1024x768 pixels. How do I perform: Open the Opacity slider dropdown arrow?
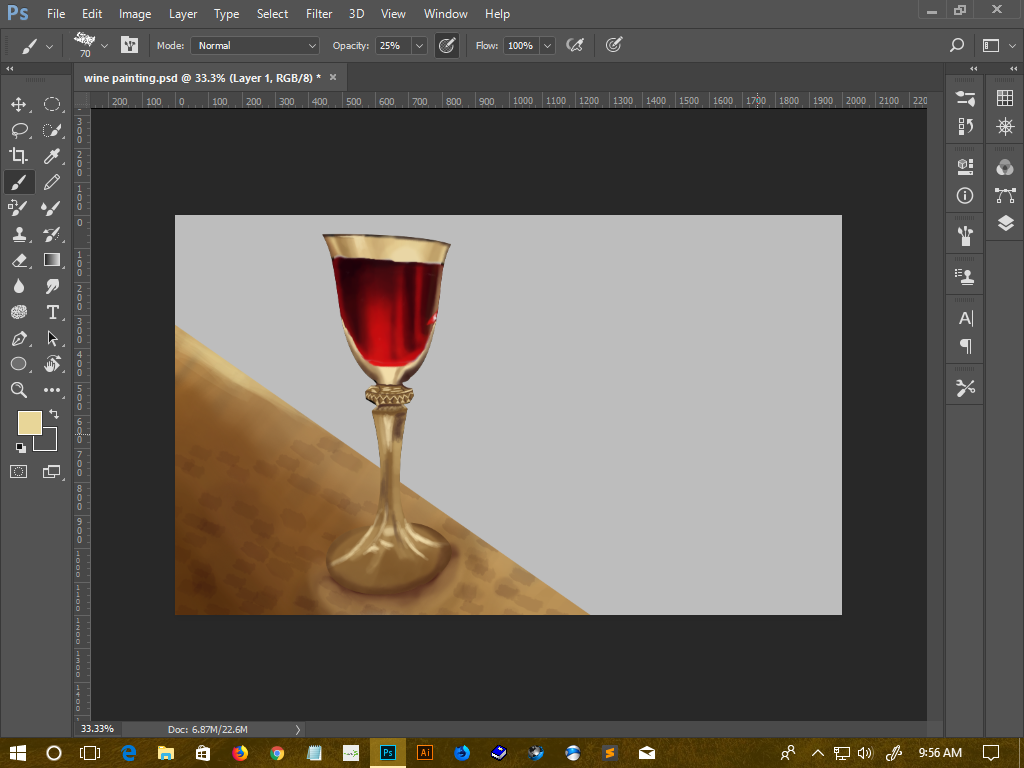419,45
